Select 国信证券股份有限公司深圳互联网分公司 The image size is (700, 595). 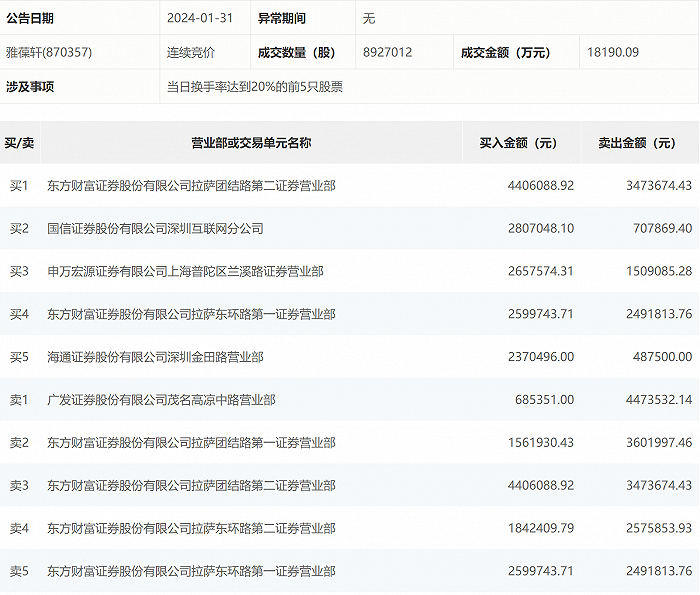tap(155, 228)
